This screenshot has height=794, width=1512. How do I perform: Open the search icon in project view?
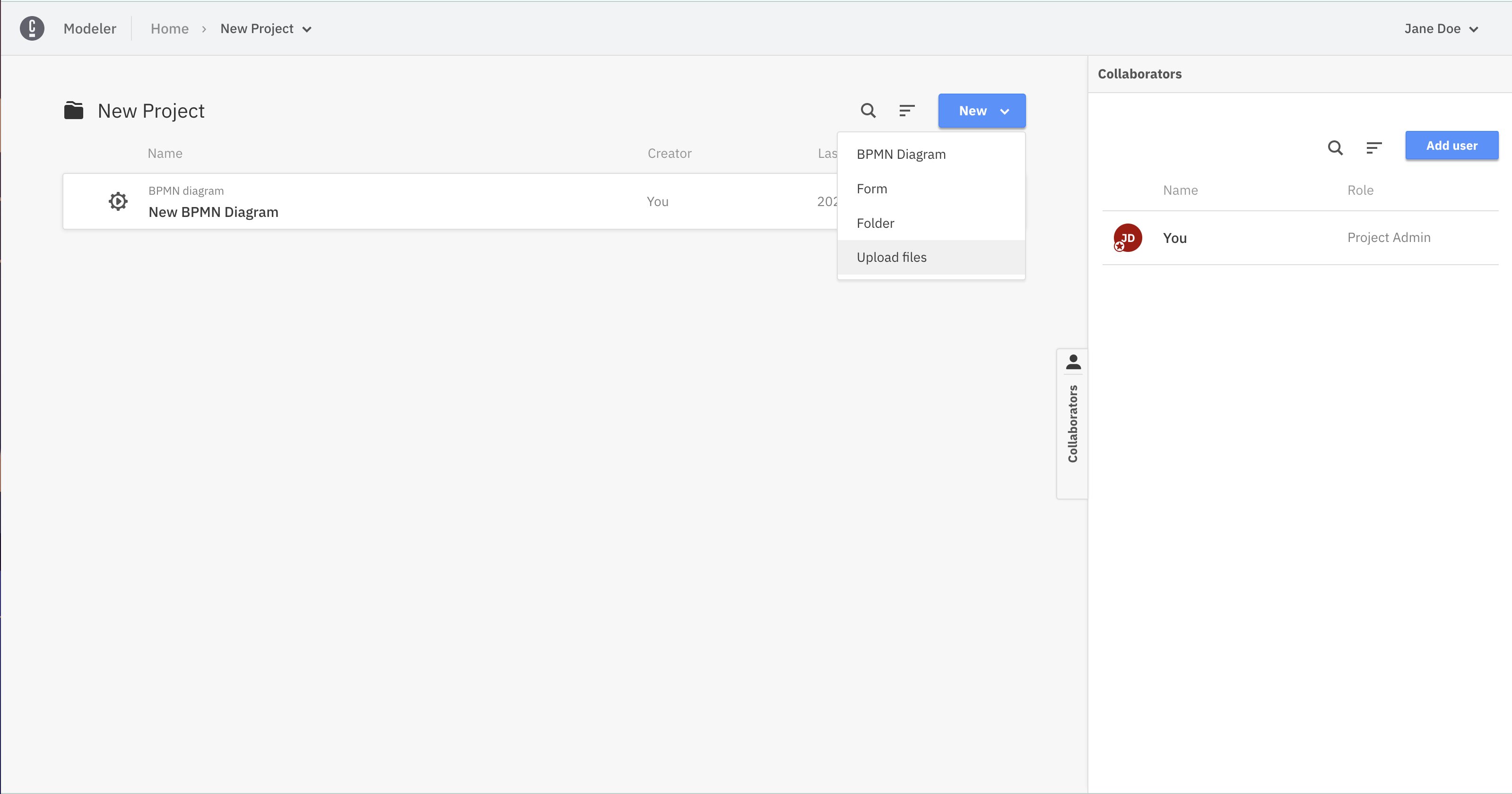pyautogui.click(x=867, y=111)
